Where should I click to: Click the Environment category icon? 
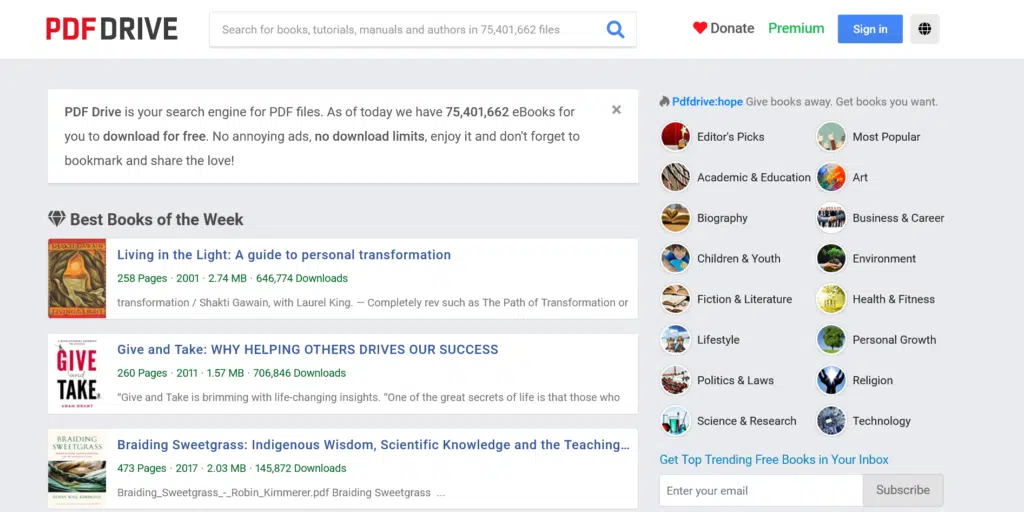pos(831,259)
